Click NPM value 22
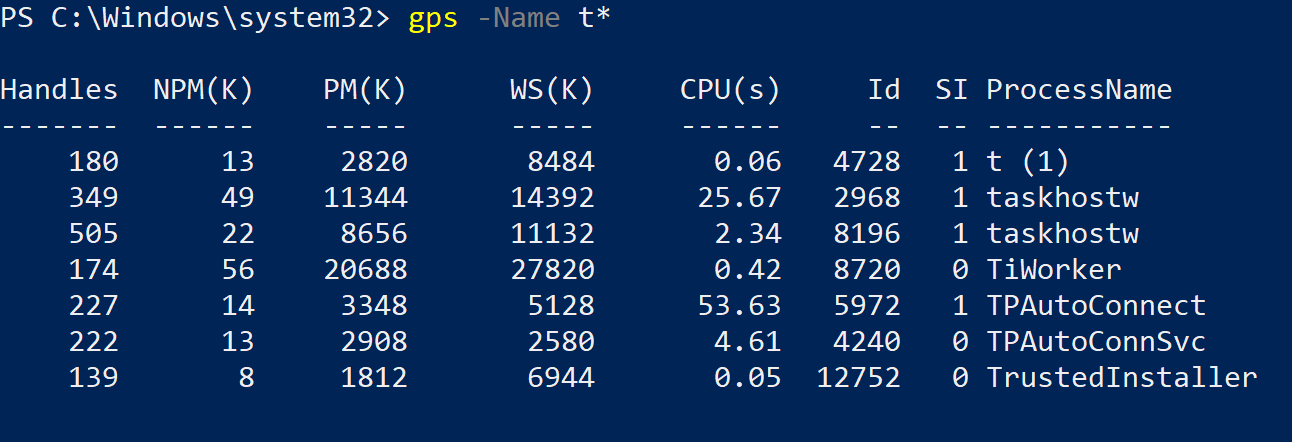 coord(238,234)
